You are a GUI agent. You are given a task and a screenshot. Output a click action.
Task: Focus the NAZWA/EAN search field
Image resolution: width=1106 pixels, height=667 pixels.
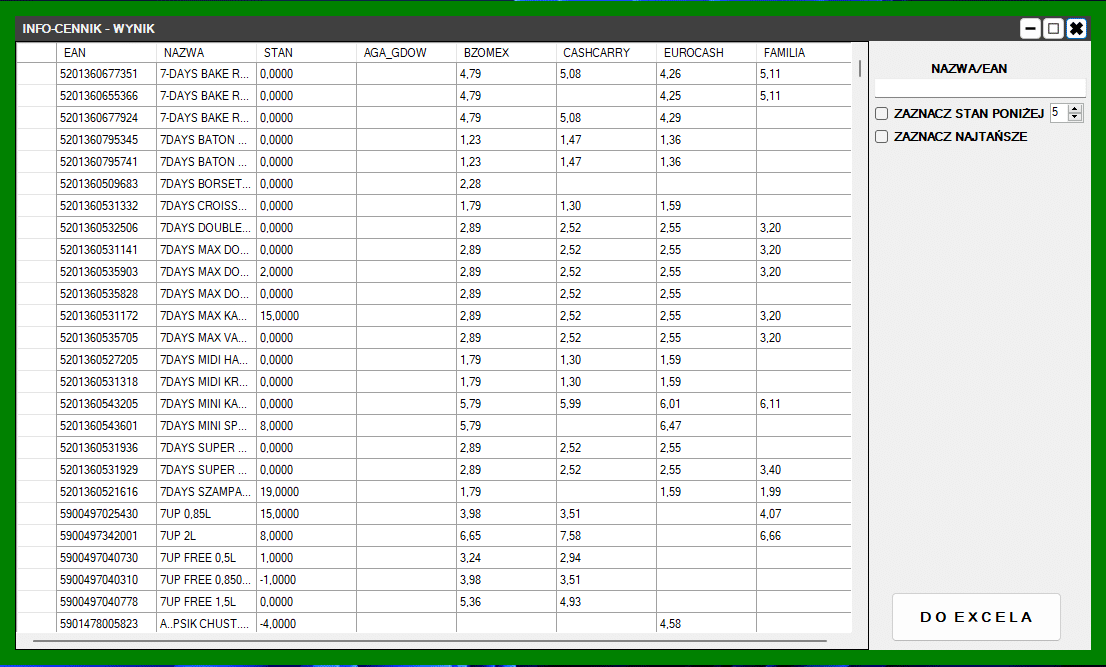pos(980,87)
